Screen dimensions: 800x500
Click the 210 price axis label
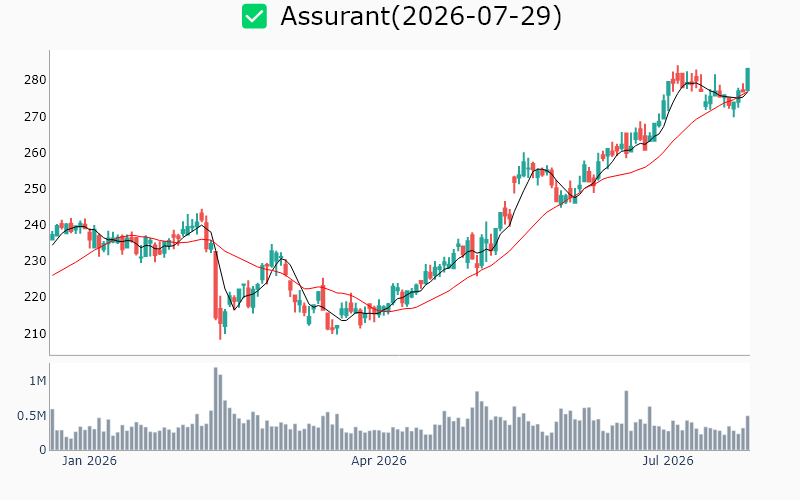[x=35, y=334]
